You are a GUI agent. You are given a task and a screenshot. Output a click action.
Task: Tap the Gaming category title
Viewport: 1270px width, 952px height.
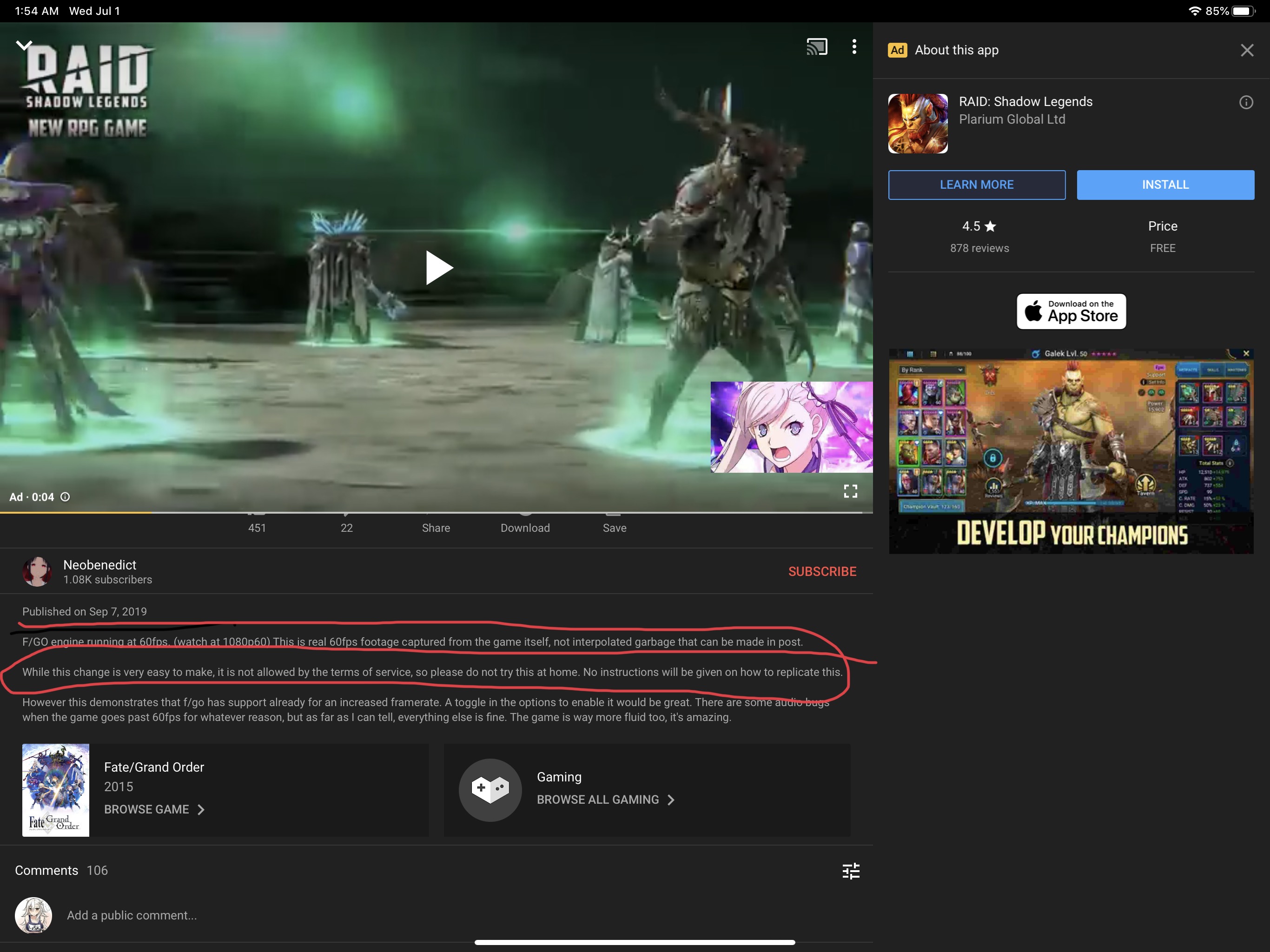click(559, 777)
